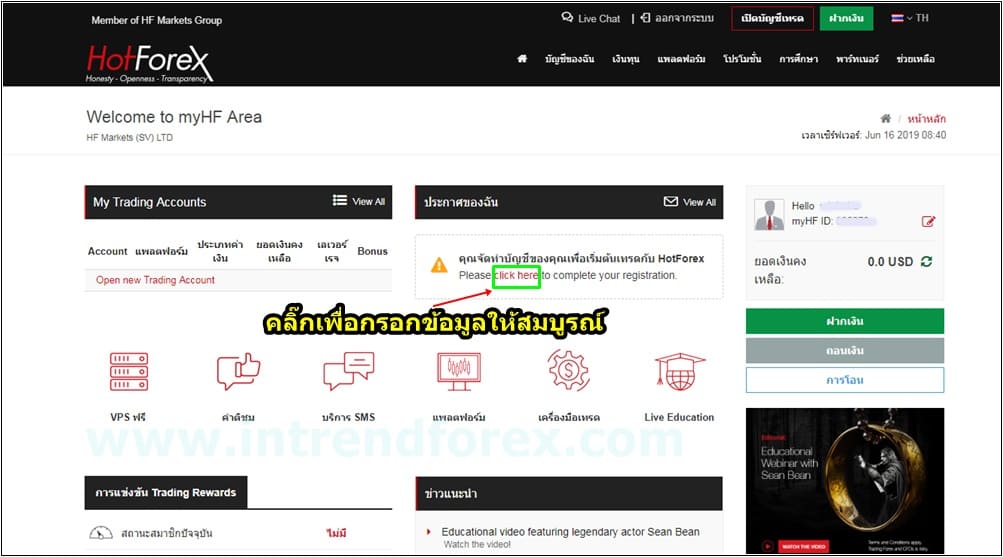Click the green ฝากเงิน button in header

(846, 19)
